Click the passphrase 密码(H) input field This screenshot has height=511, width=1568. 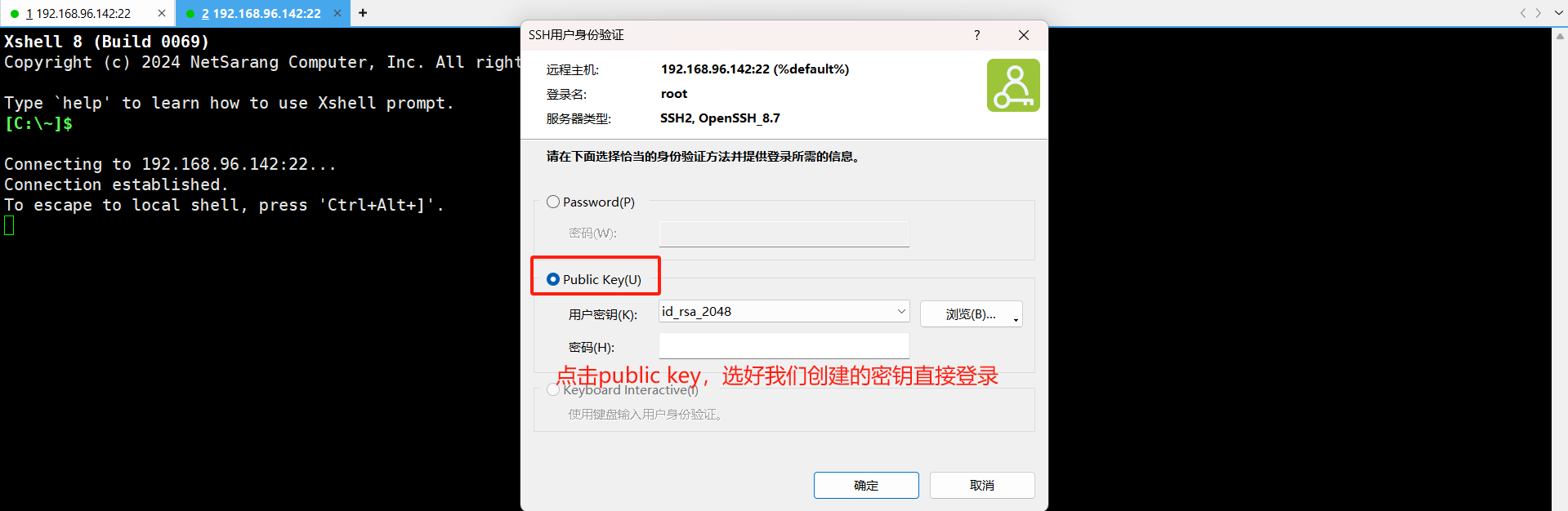[x=784, y=346]
